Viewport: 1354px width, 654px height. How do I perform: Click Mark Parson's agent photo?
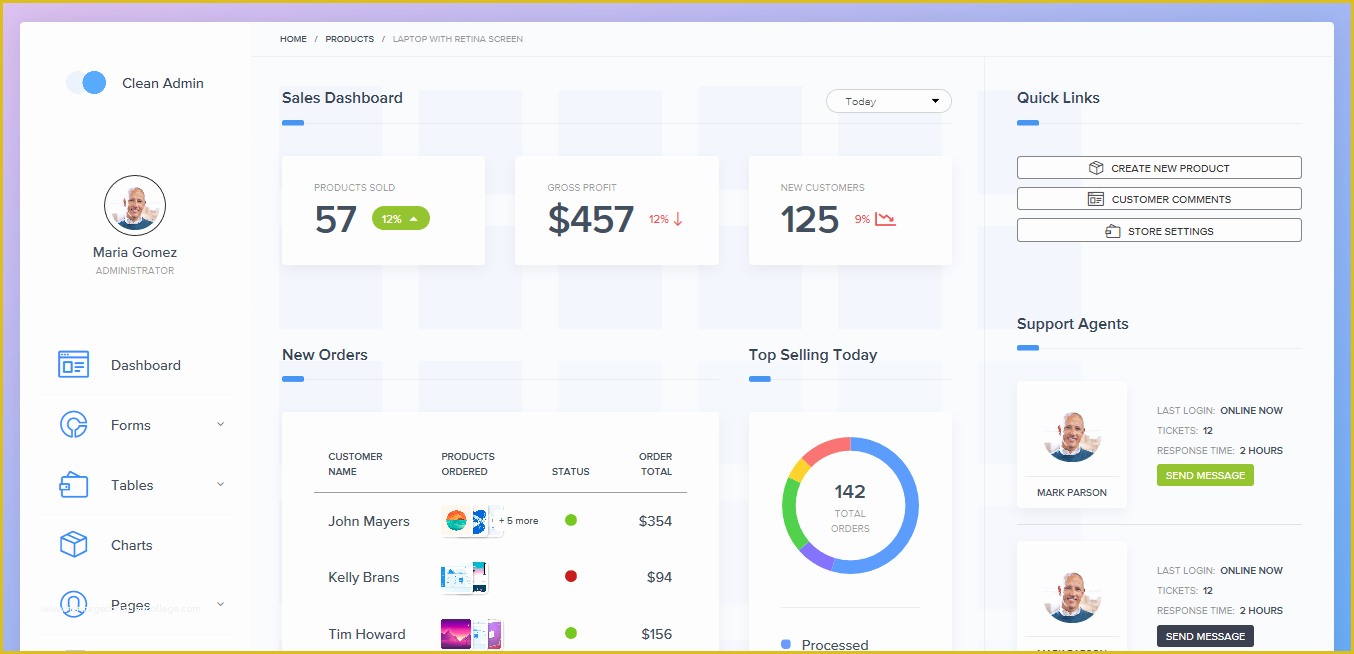(x=1072, y=436)
